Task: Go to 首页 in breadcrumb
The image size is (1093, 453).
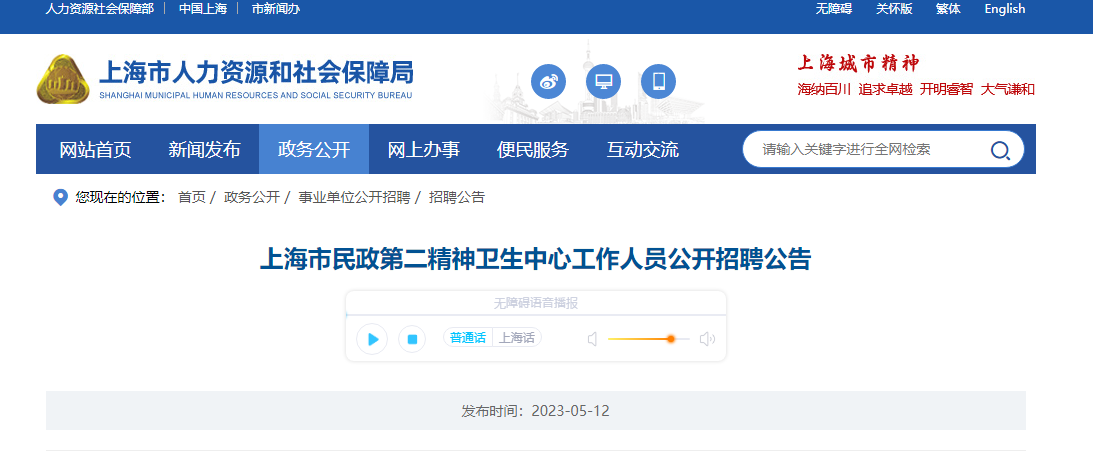Action: click(x=192, y=197)
